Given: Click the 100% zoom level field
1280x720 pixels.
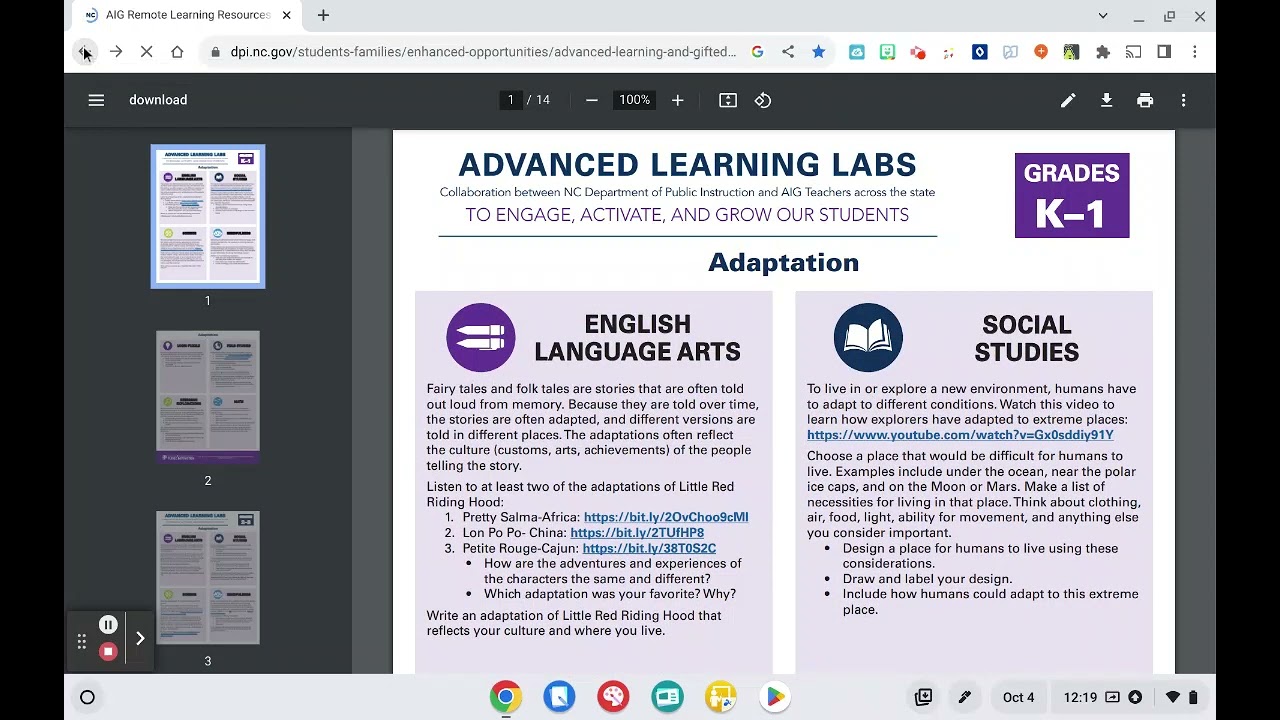Looking at the screenshot, I should 634,100.
